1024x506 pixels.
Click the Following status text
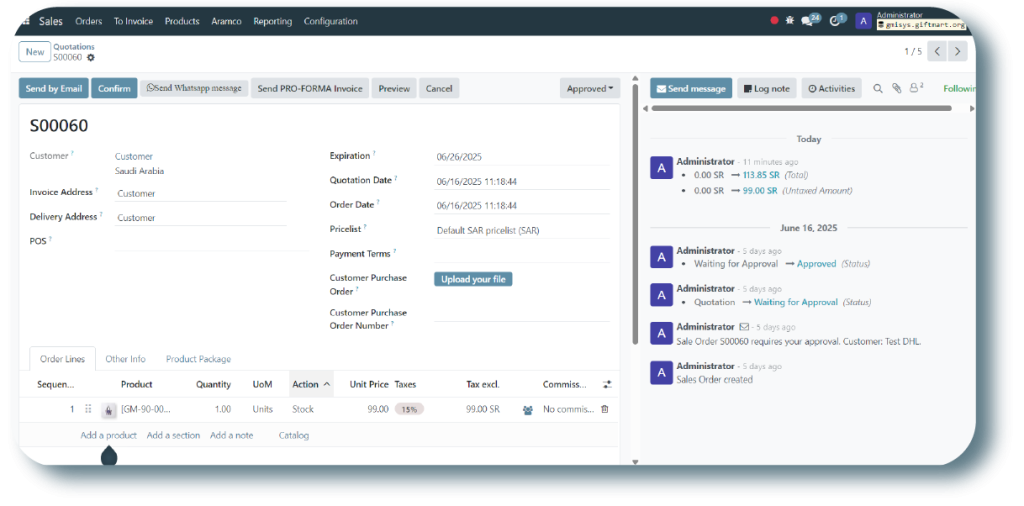click(x=957, y=88)
